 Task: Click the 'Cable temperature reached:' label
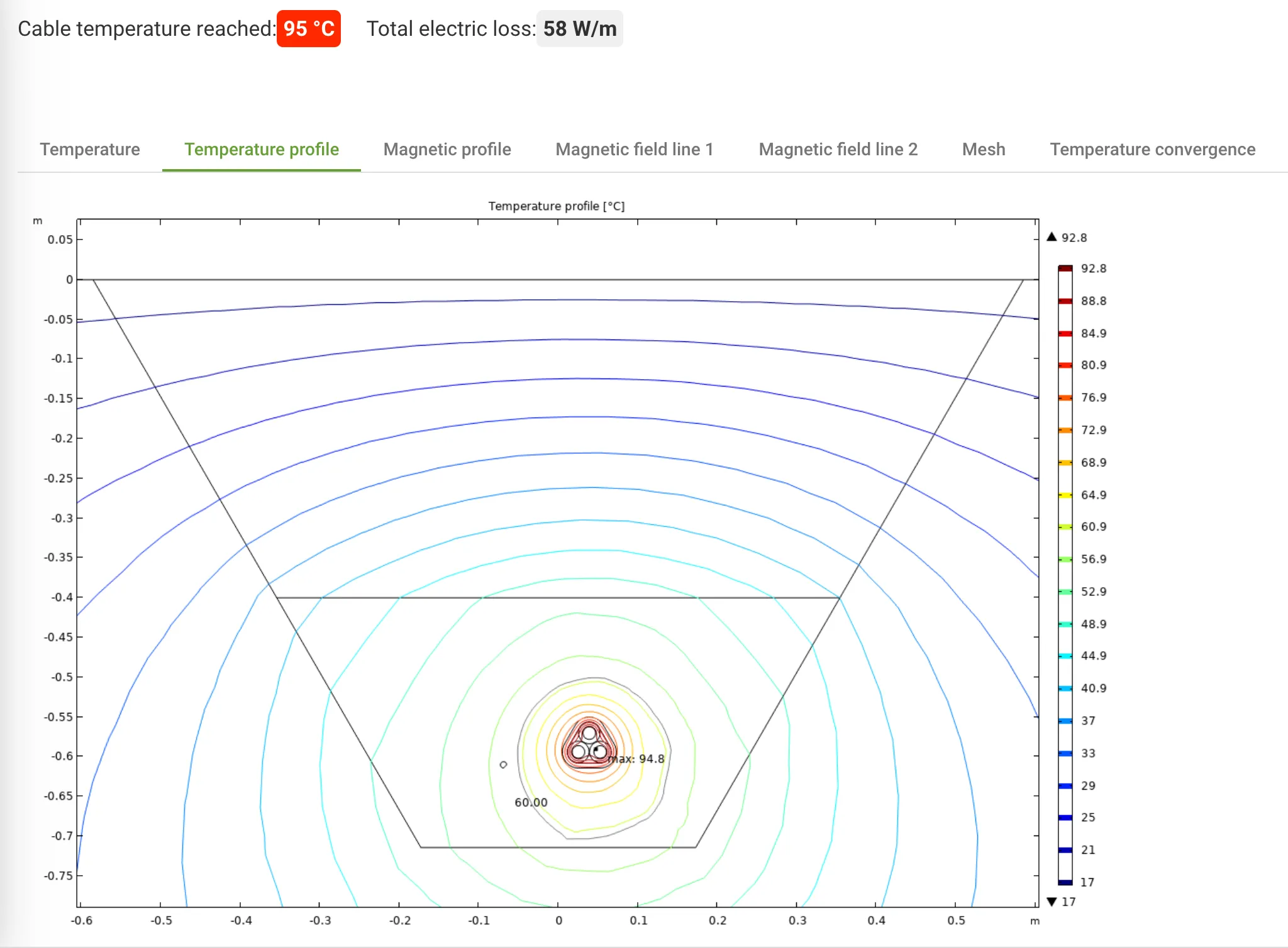147,29
